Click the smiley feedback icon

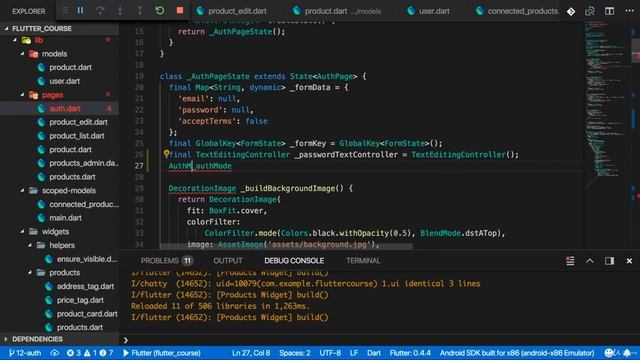pyautogui.click(x=609, y=353)
